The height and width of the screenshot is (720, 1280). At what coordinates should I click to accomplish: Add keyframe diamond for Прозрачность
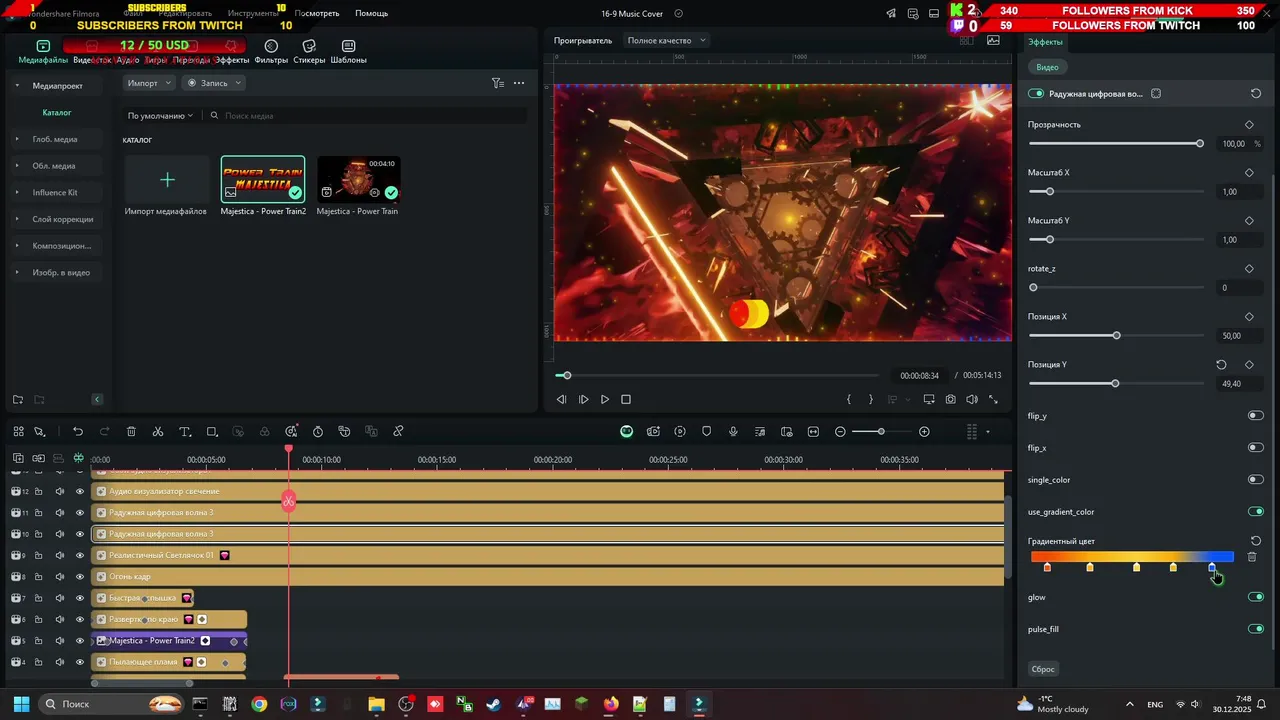[1249, 125]
